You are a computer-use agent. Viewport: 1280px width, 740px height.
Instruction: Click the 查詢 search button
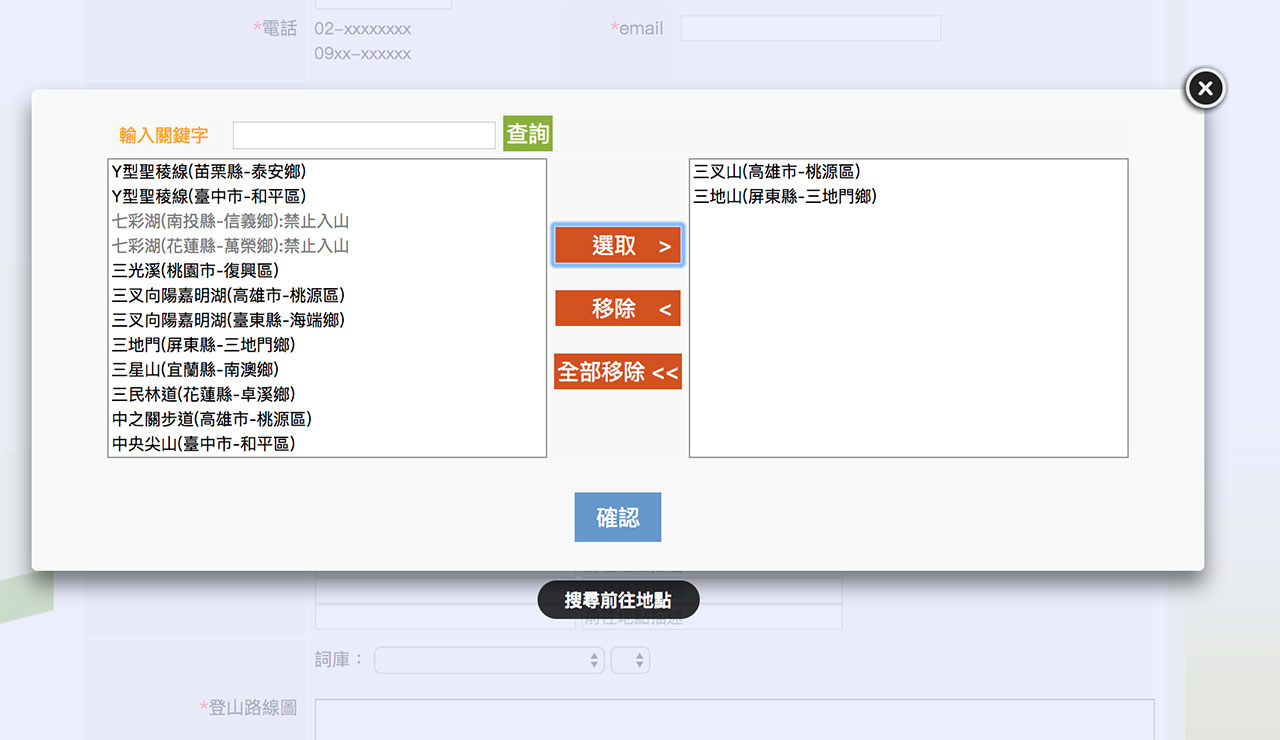527,134
